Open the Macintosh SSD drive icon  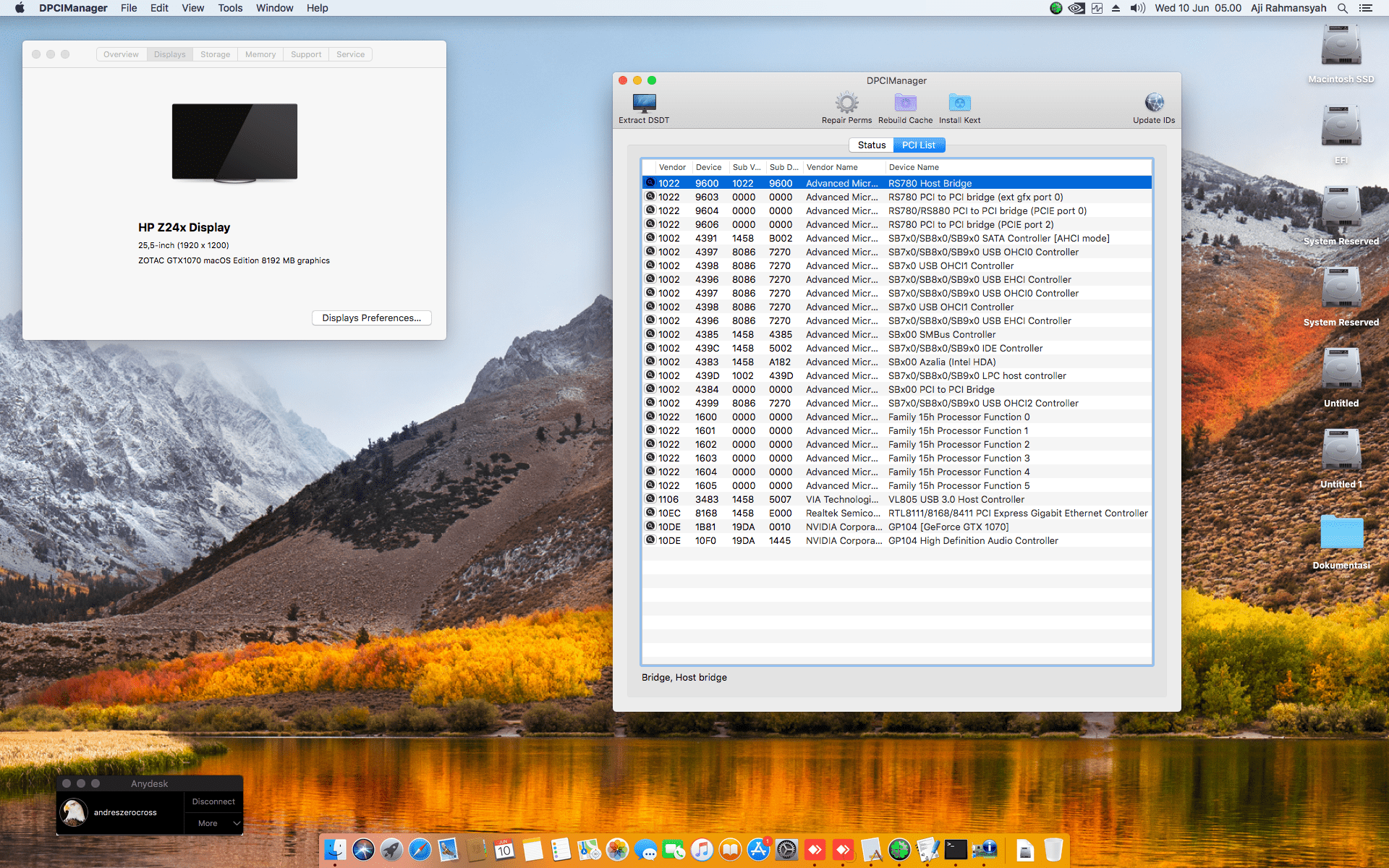coord(1341,46)
